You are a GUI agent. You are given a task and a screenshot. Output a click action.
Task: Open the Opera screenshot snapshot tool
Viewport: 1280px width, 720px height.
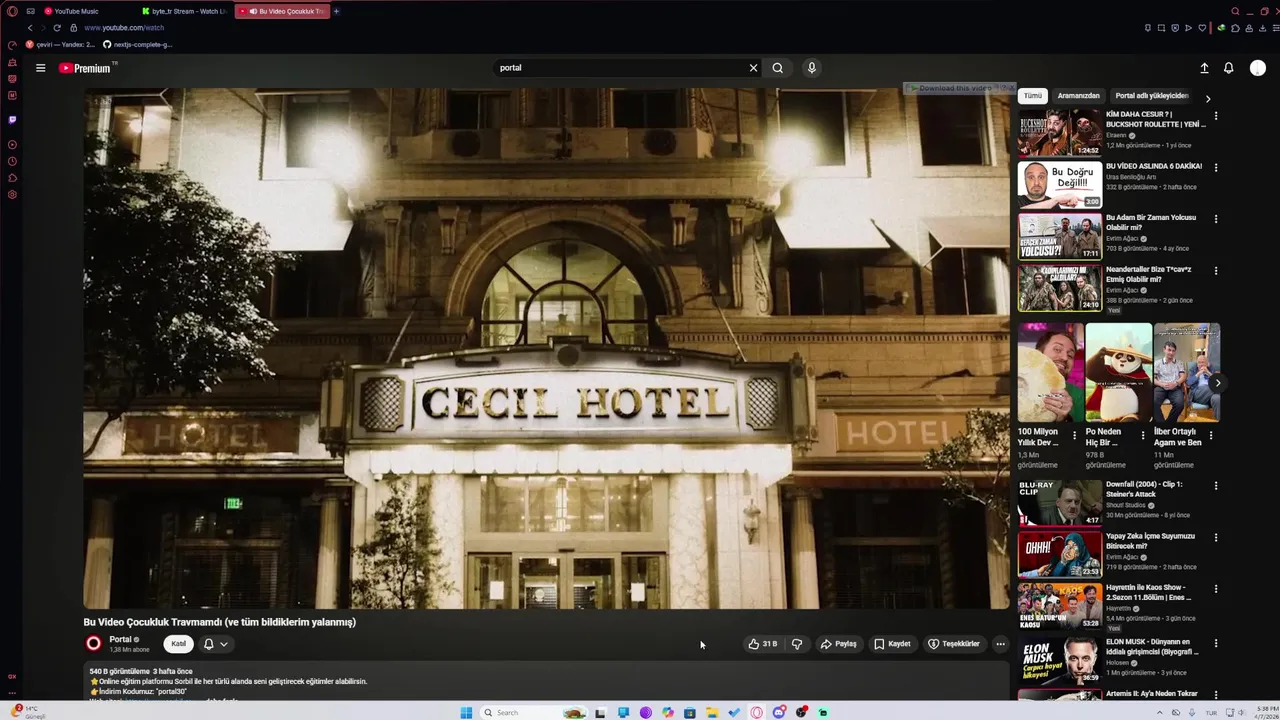1161,28
